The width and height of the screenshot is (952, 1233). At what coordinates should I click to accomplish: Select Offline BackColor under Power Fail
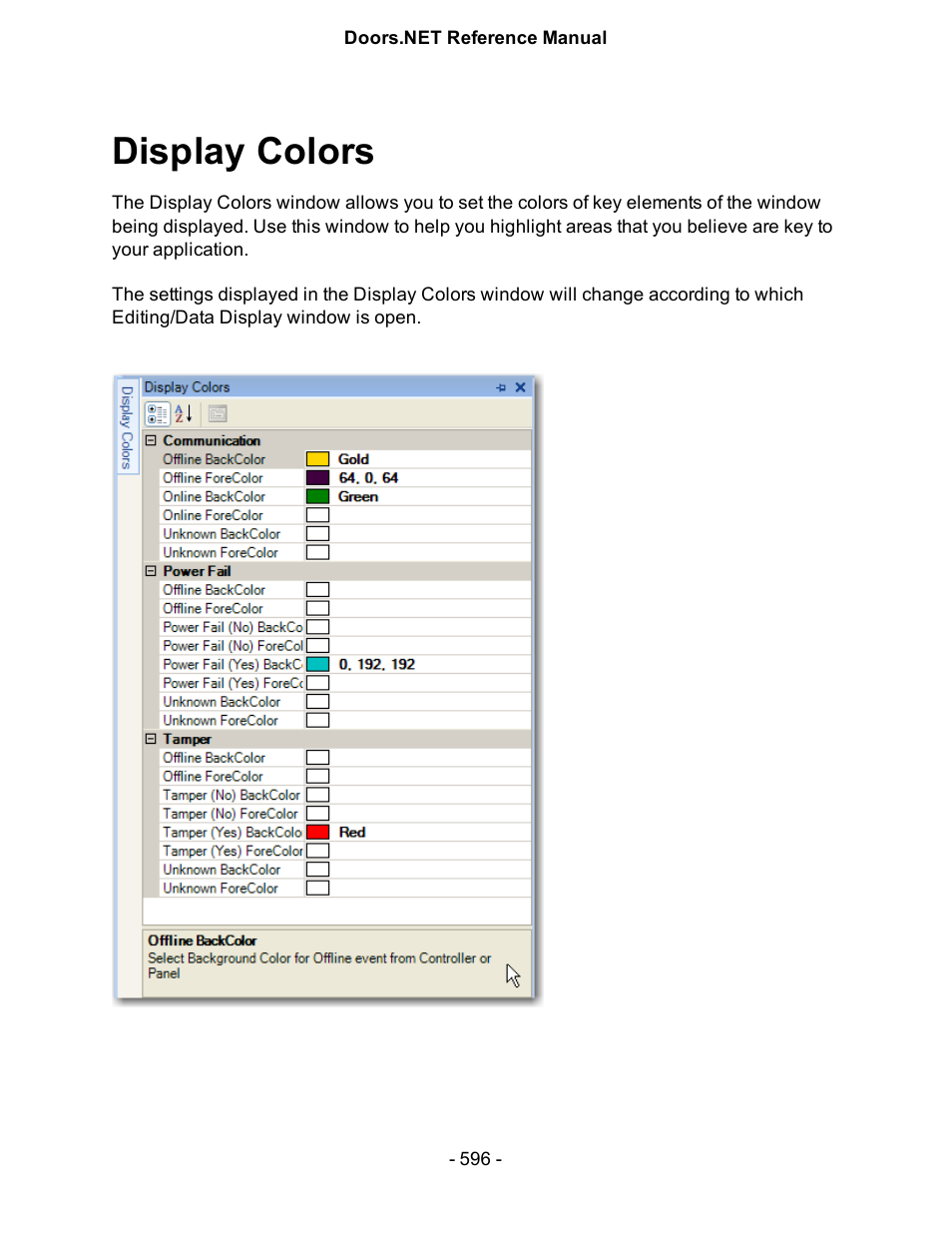click(231, 590)
